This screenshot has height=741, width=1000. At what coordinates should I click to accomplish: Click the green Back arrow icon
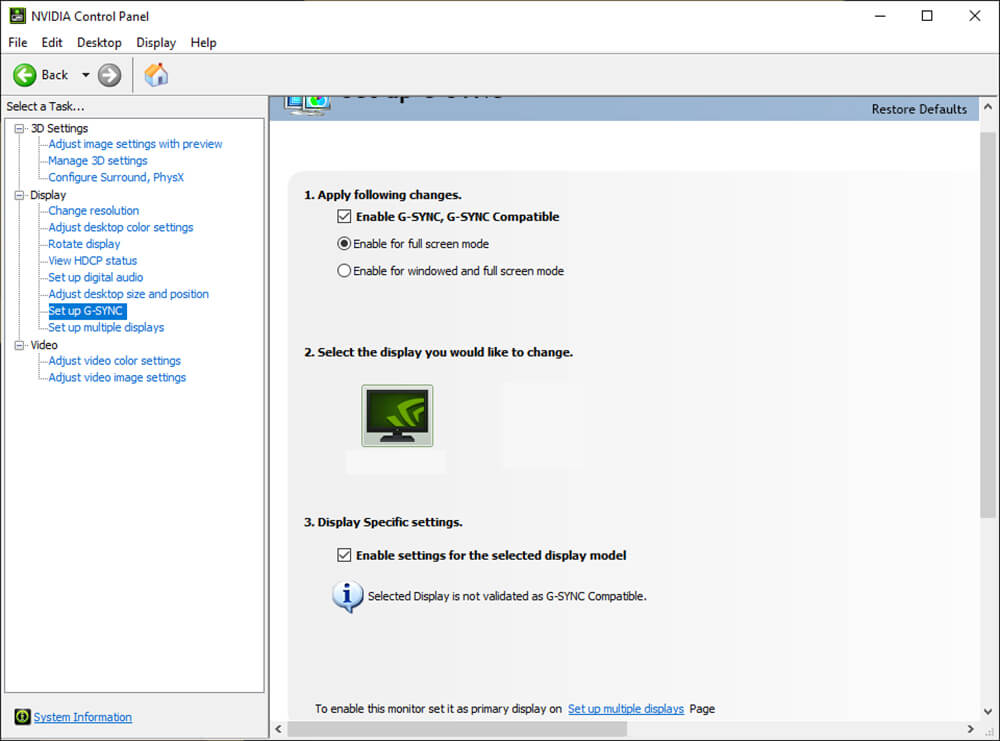coord(25,75)
